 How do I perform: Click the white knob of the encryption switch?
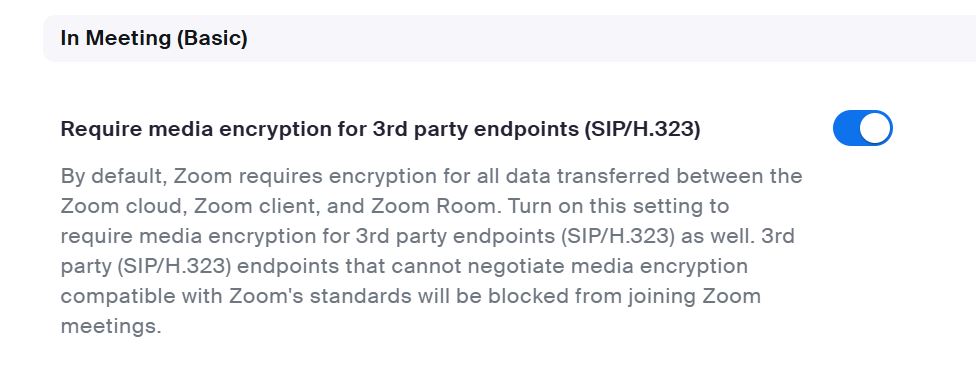(x=875, y=128)
